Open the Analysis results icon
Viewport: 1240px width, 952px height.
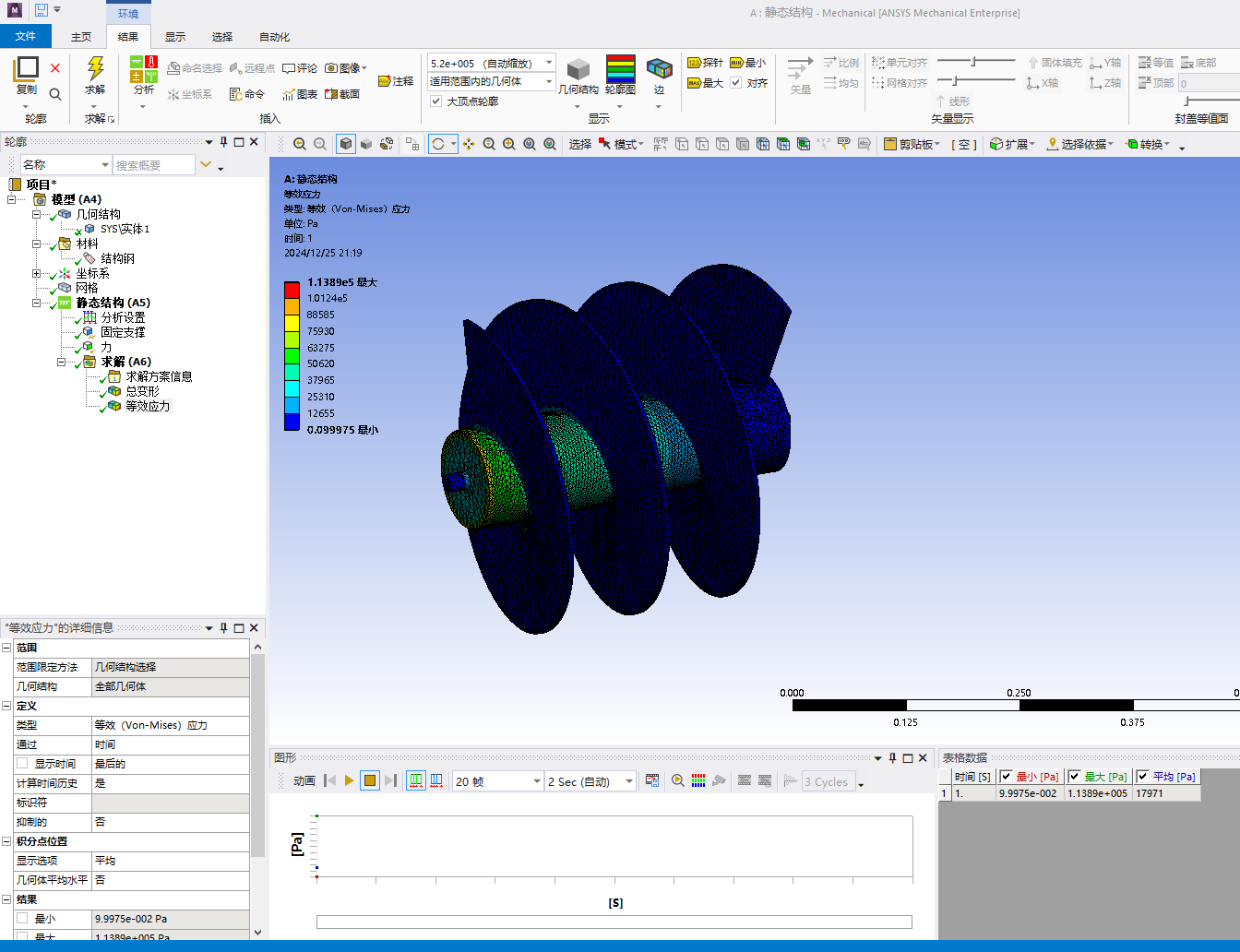[x=144, y=69]
